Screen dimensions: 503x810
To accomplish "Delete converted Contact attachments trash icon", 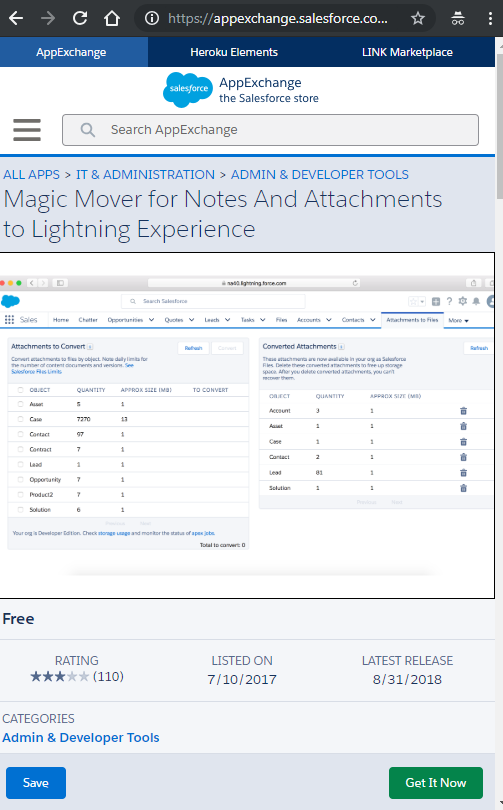I will pyautogui.click(x=463, y=457).
